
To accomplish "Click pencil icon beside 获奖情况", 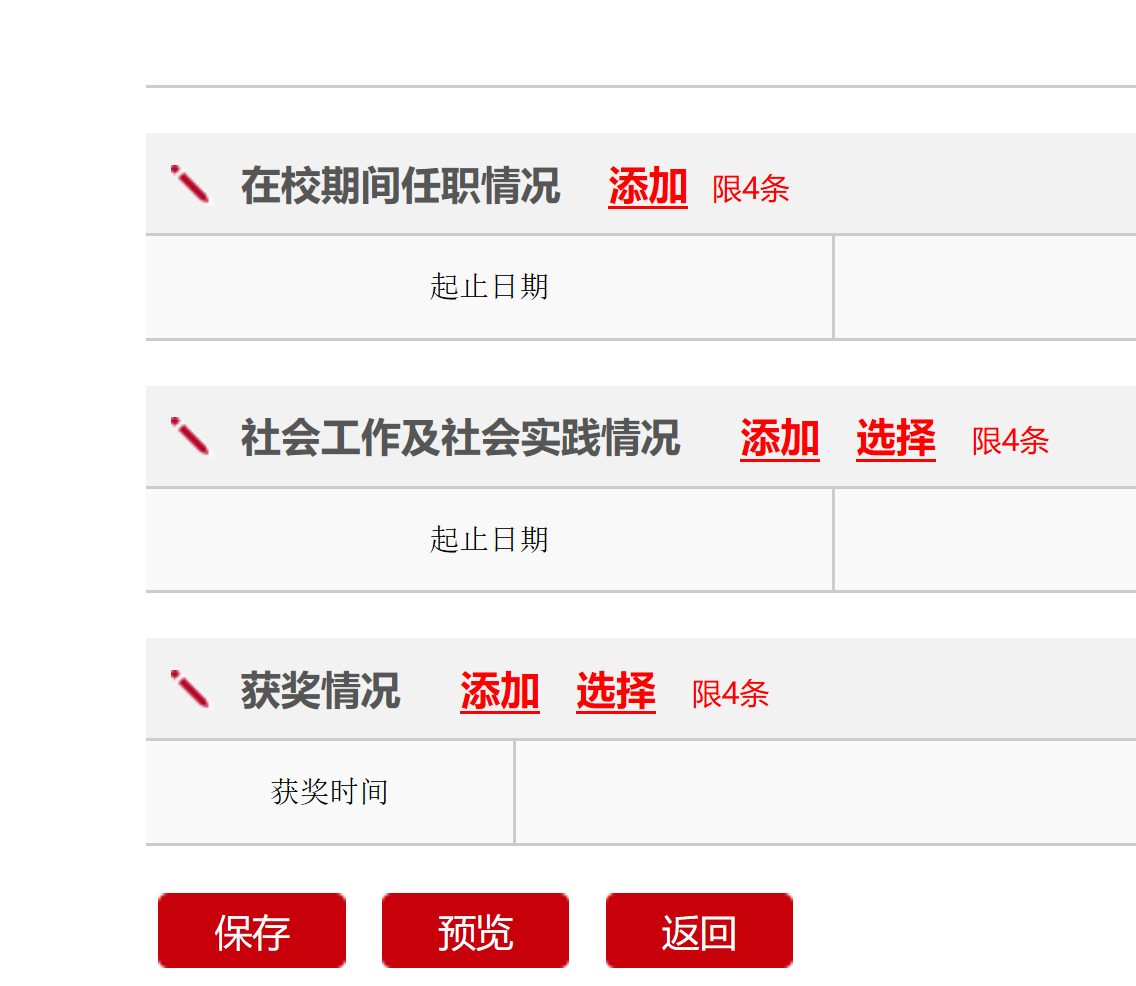I will (x=190, y=689).
